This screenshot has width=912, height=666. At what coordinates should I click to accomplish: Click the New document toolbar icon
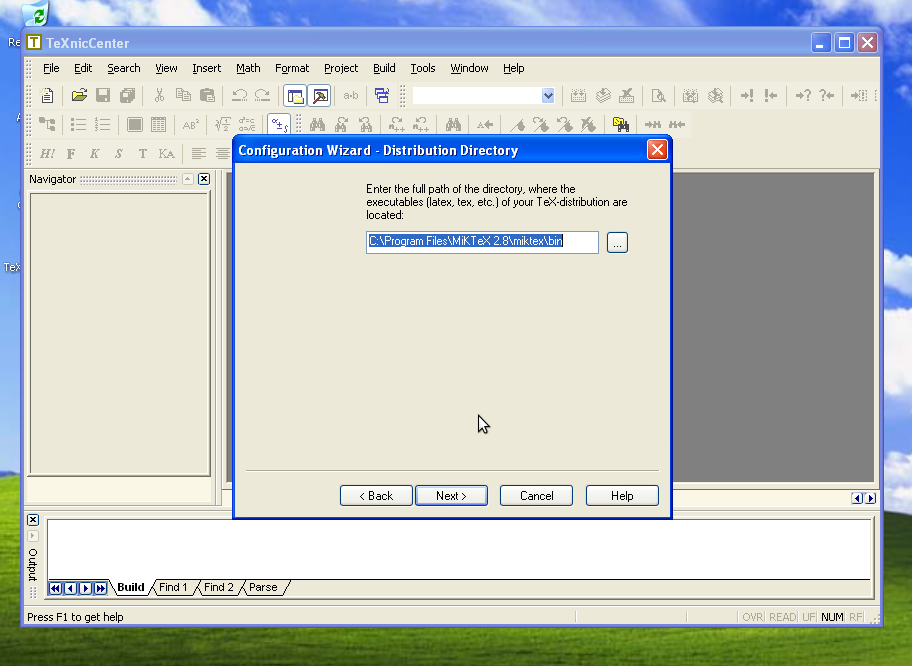47,95
